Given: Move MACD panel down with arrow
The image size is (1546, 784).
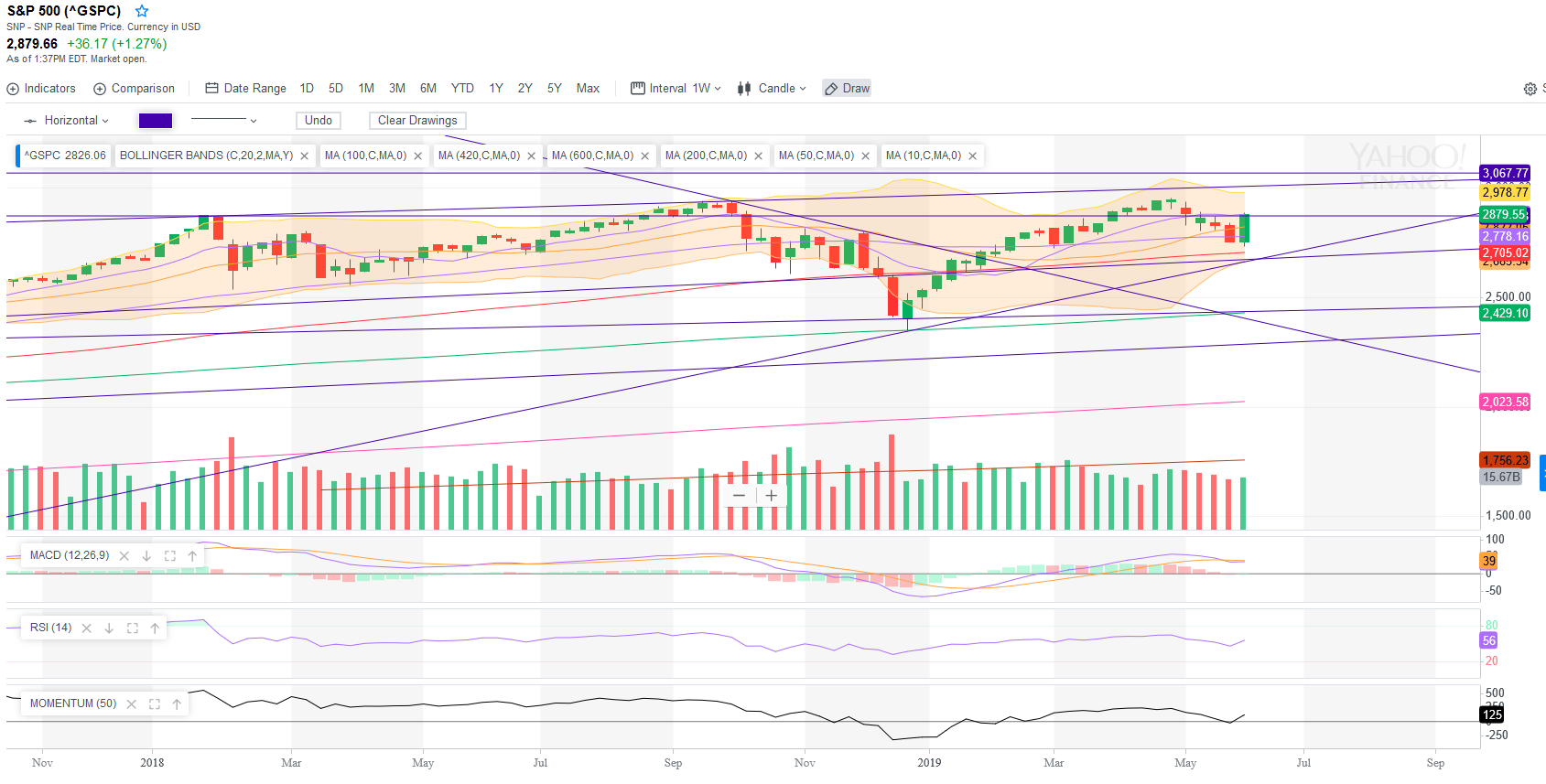Looking at the screenshot, I should pyautogui.click(x=146, y=555).
